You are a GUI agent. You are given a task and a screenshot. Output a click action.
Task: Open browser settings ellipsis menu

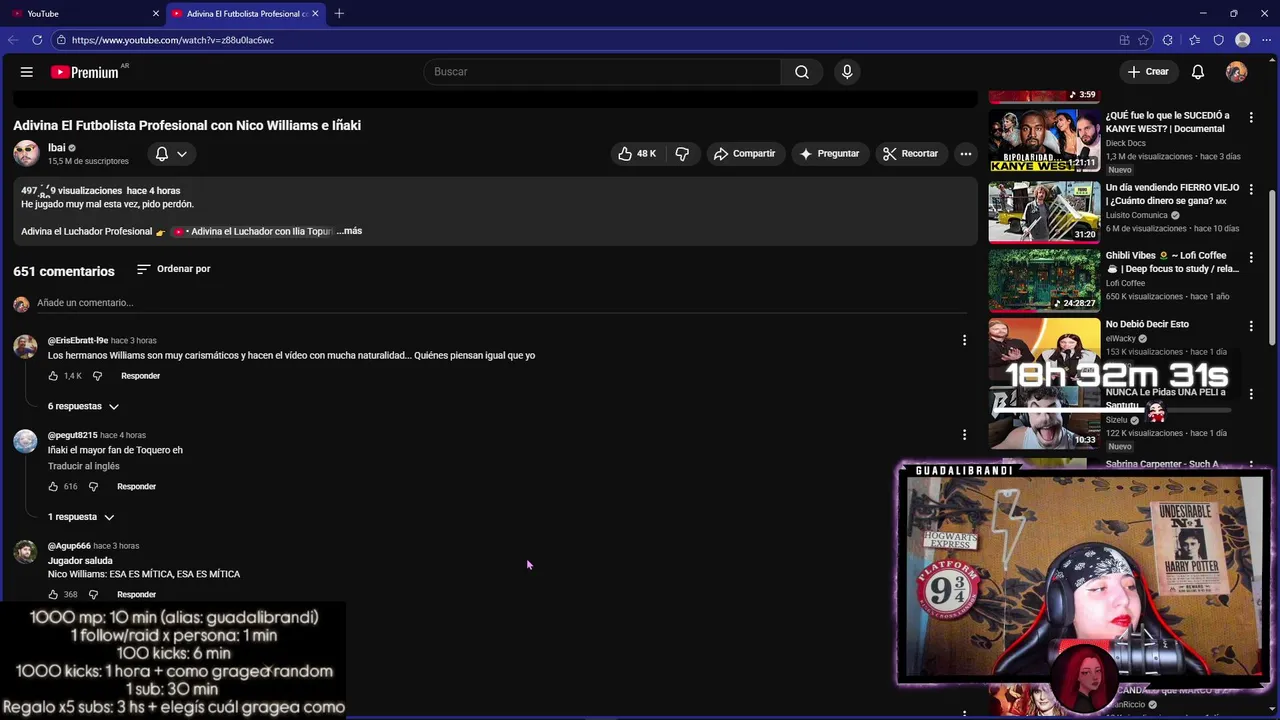pos(1267,40)
